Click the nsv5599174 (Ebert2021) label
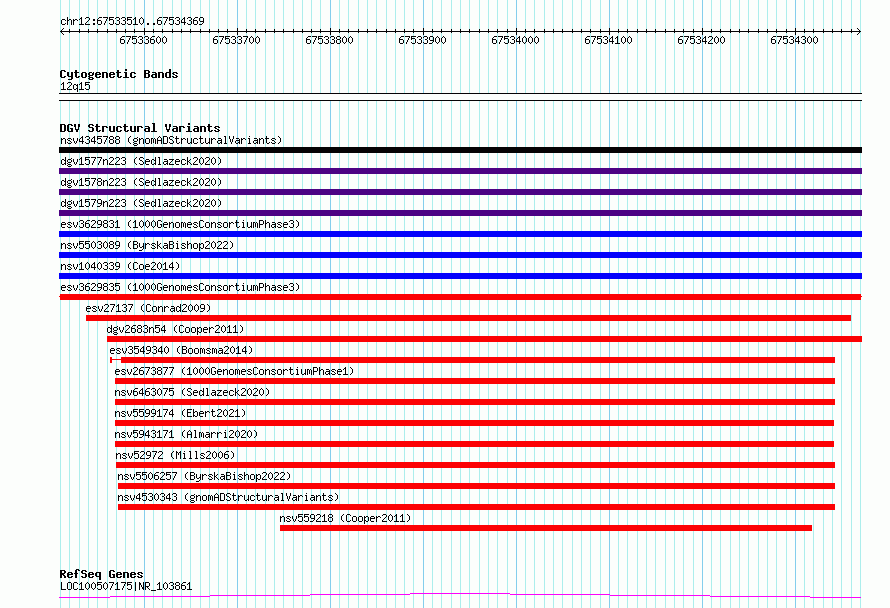890x608 pixels. pos(180,413)
